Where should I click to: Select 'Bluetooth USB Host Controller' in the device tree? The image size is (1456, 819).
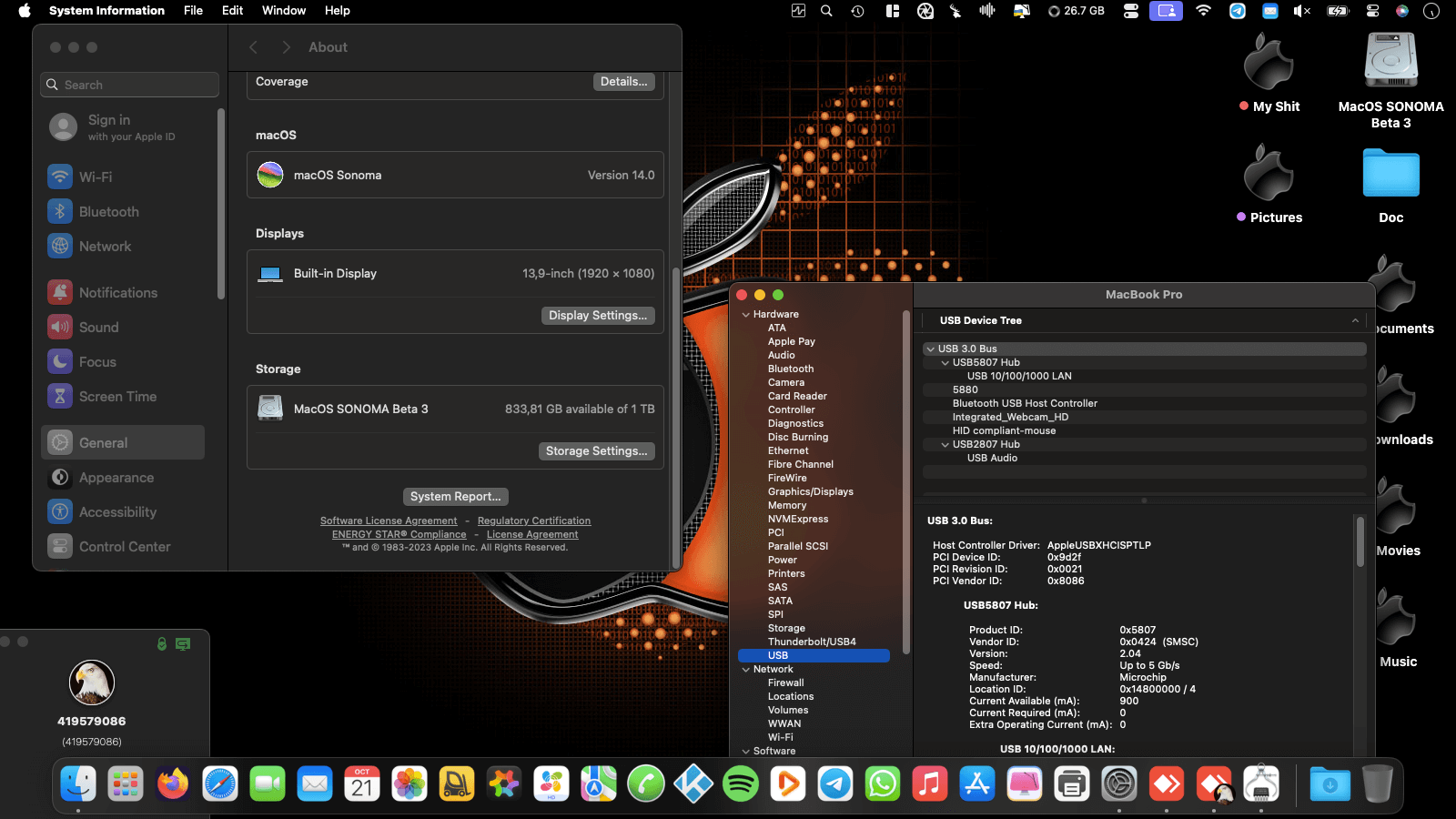[x=1025, y=404]
